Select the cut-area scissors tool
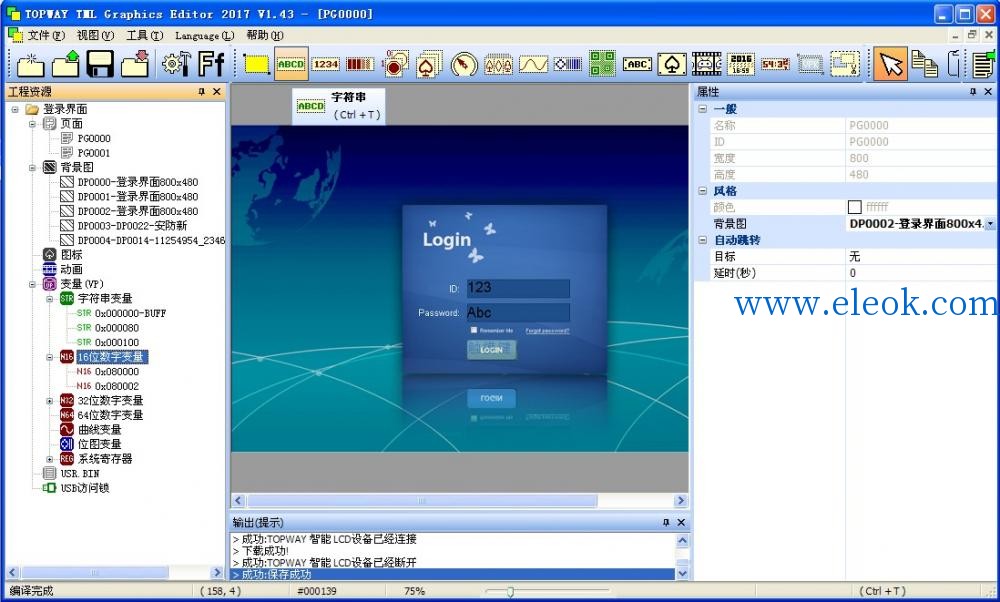The width and height of the screenshot is (1000, 602). [845, 64]
